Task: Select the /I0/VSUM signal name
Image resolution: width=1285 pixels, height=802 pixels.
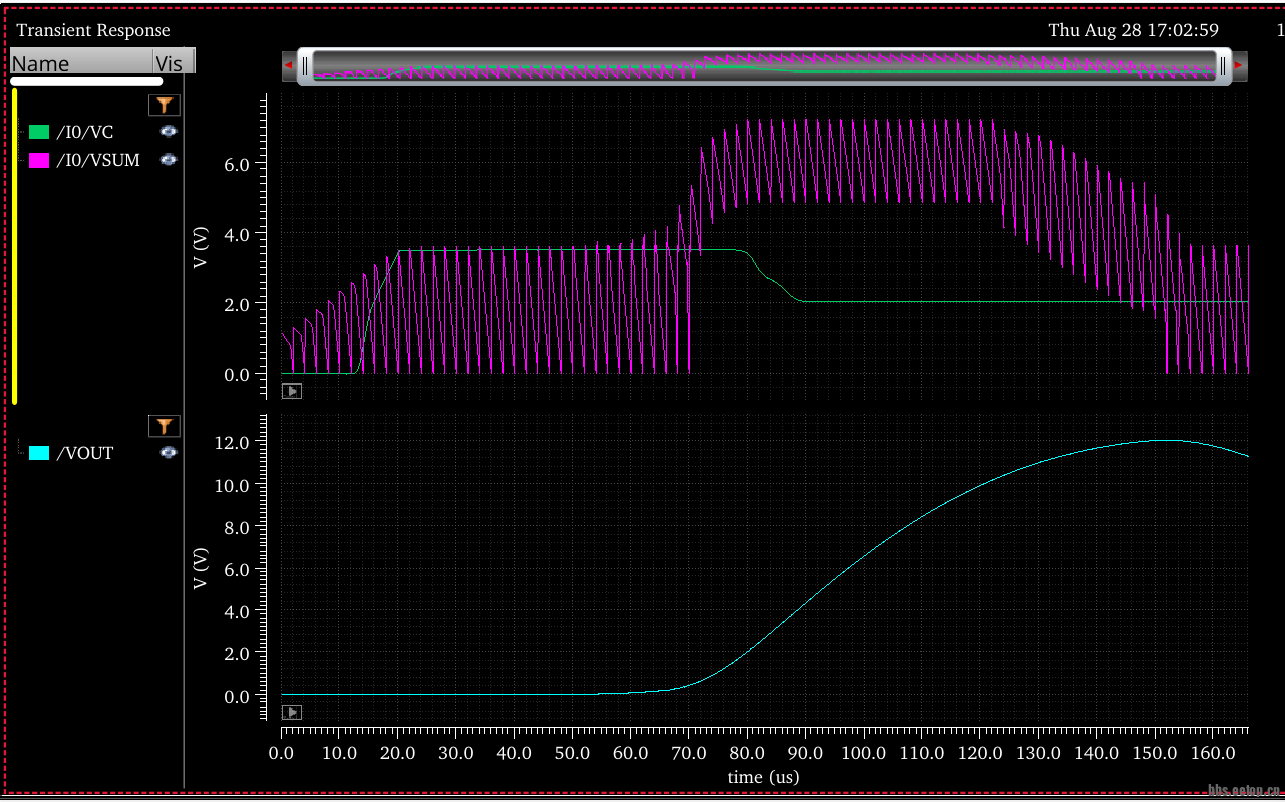Action: point(98,160)
